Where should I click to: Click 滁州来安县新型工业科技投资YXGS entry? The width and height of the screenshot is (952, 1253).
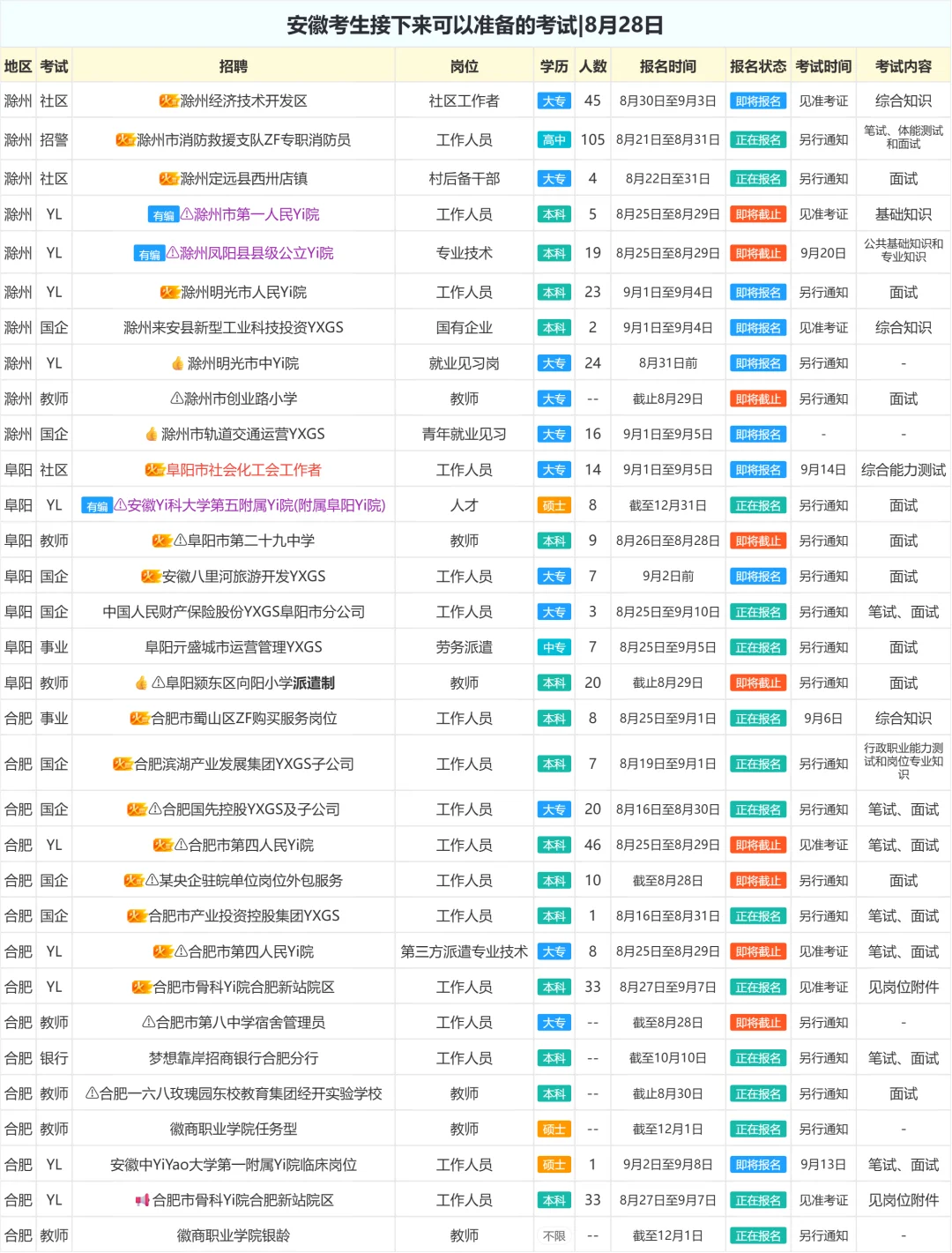click(234, 327)
